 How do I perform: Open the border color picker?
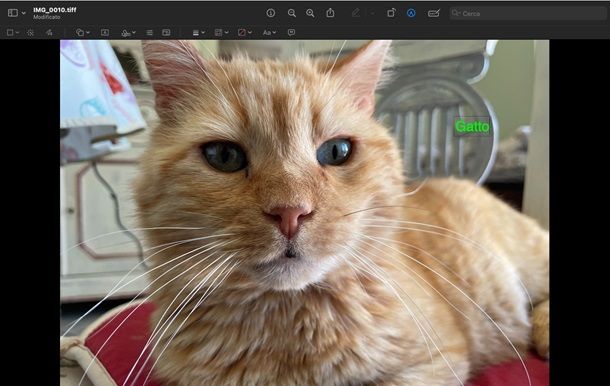pos(221,33)
